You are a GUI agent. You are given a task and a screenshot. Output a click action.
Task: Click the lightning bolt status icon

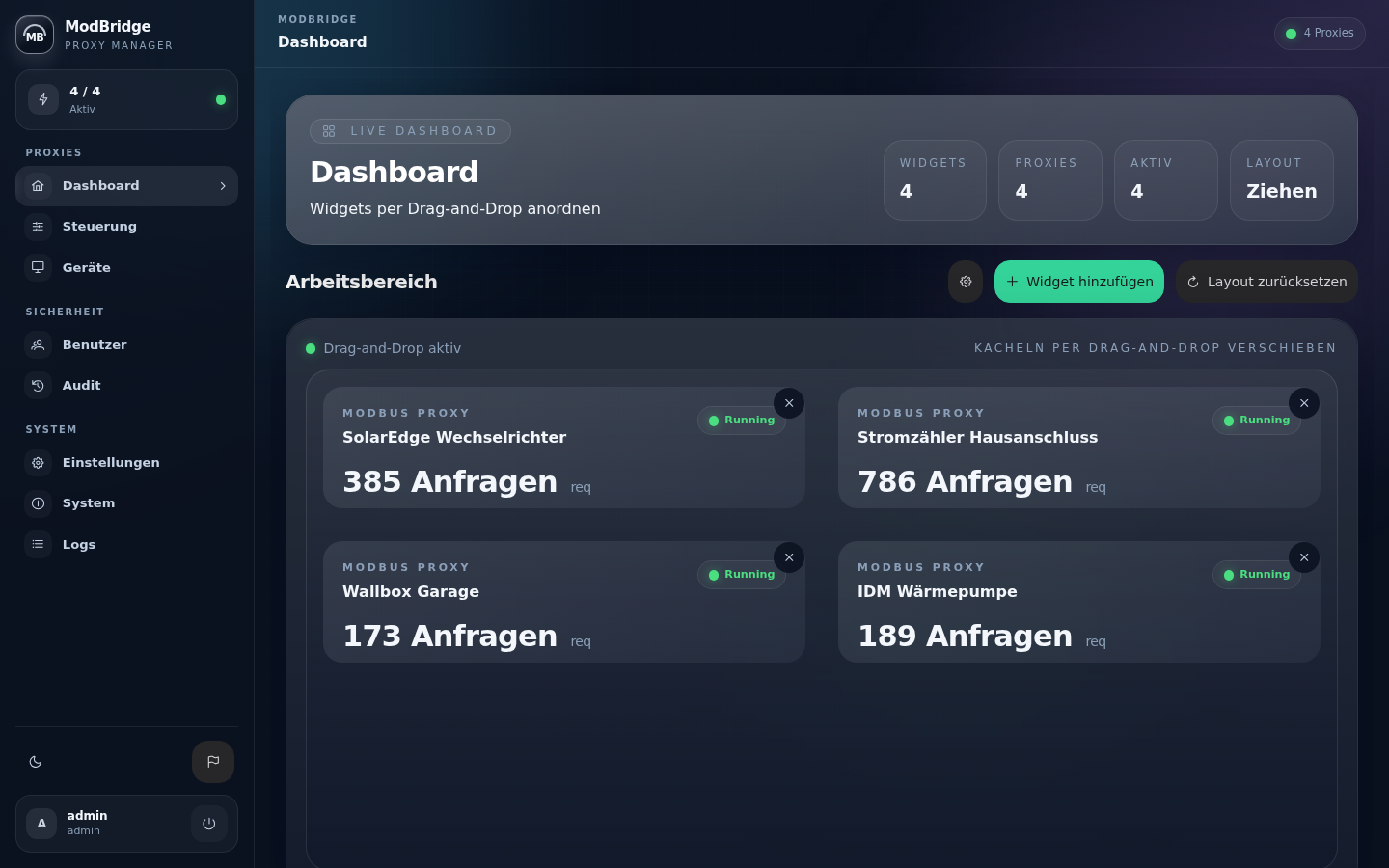click(43, 99)
